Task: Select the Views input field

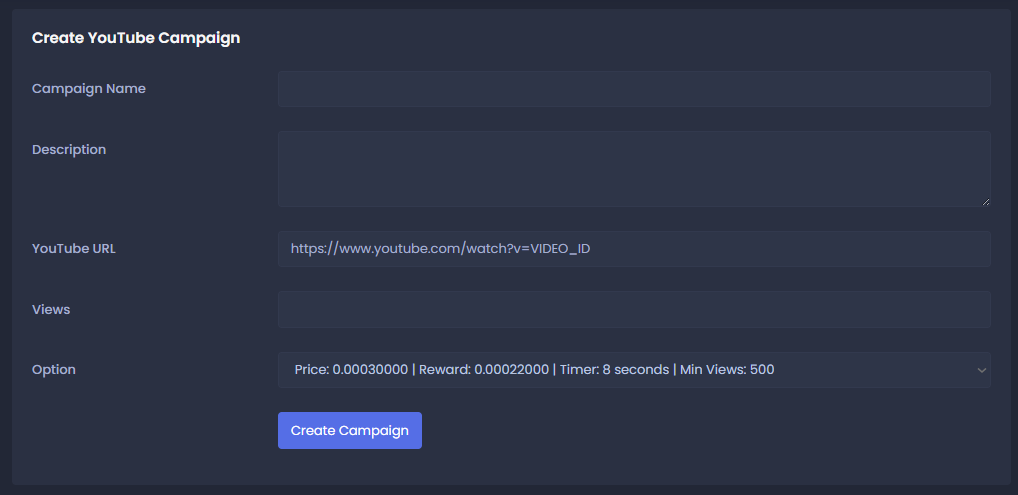Action: click(x=634, y=309)
